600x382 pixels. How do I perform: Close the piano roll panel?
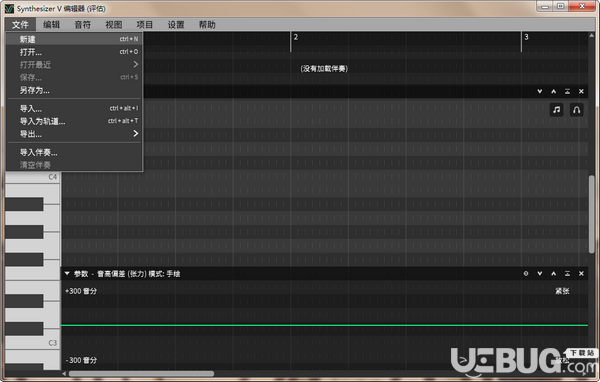(x=581, y=91)
